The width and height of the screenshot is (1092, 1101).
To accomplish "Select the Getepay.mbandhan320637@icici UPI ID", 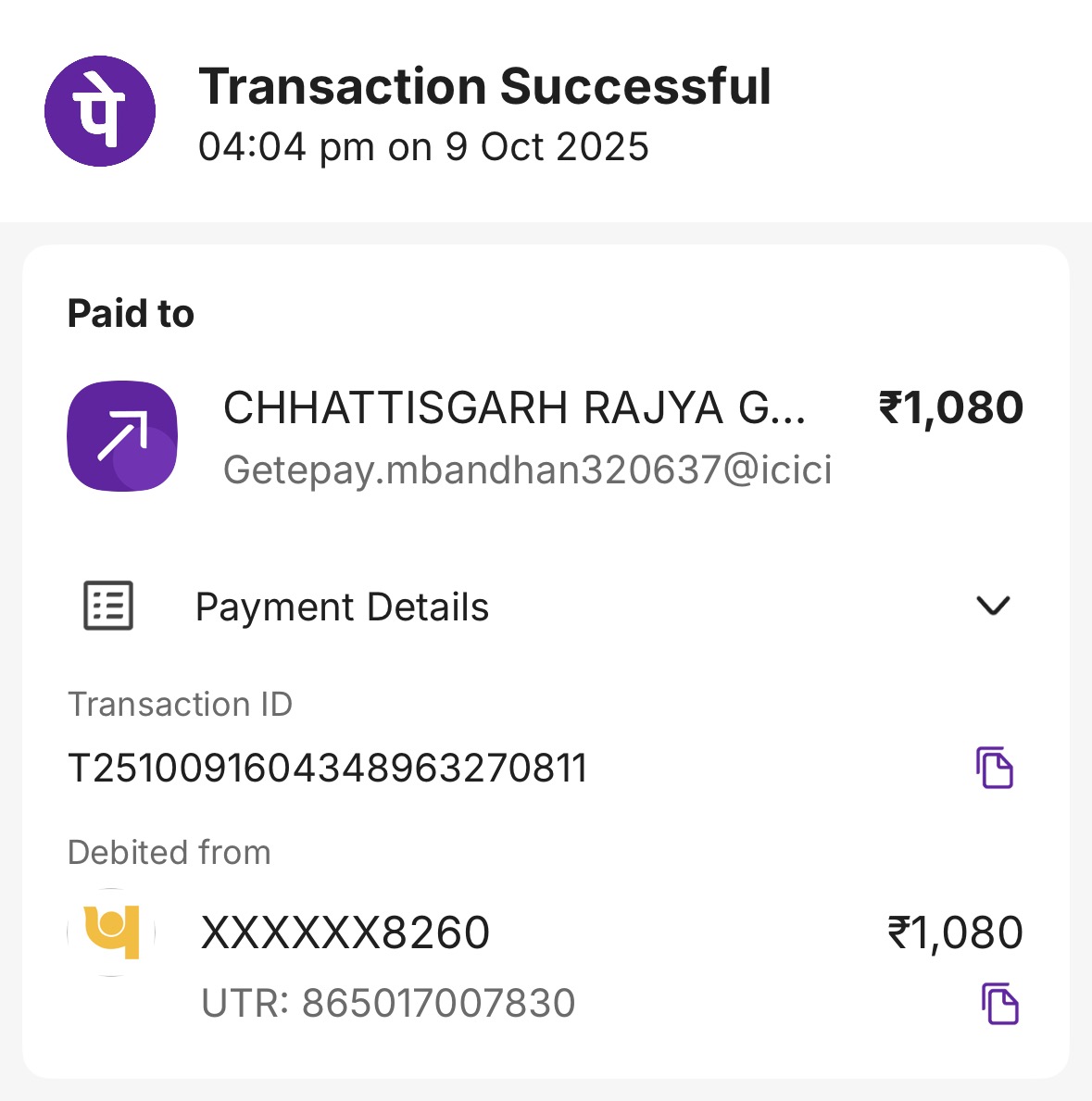I will click(x=527, y=470).
